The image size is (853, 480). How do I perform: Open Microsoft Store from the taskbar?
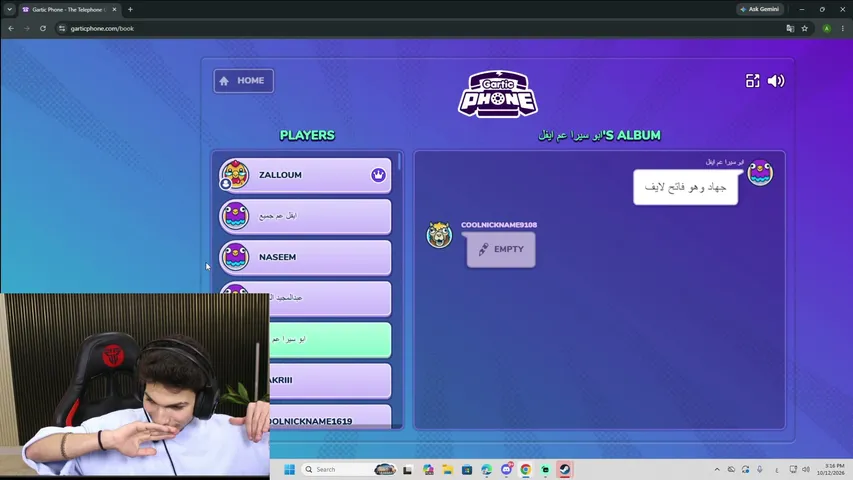(x=467, y=469)
